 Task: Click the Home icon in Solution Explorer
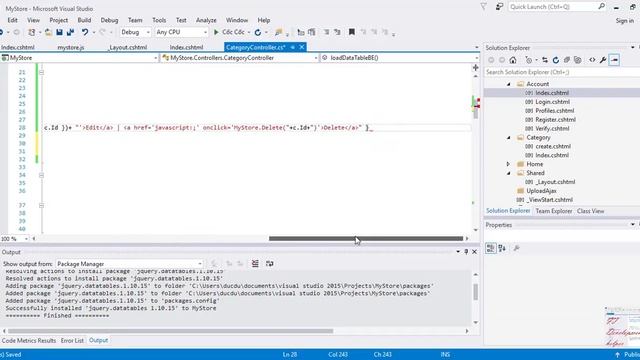513,60
